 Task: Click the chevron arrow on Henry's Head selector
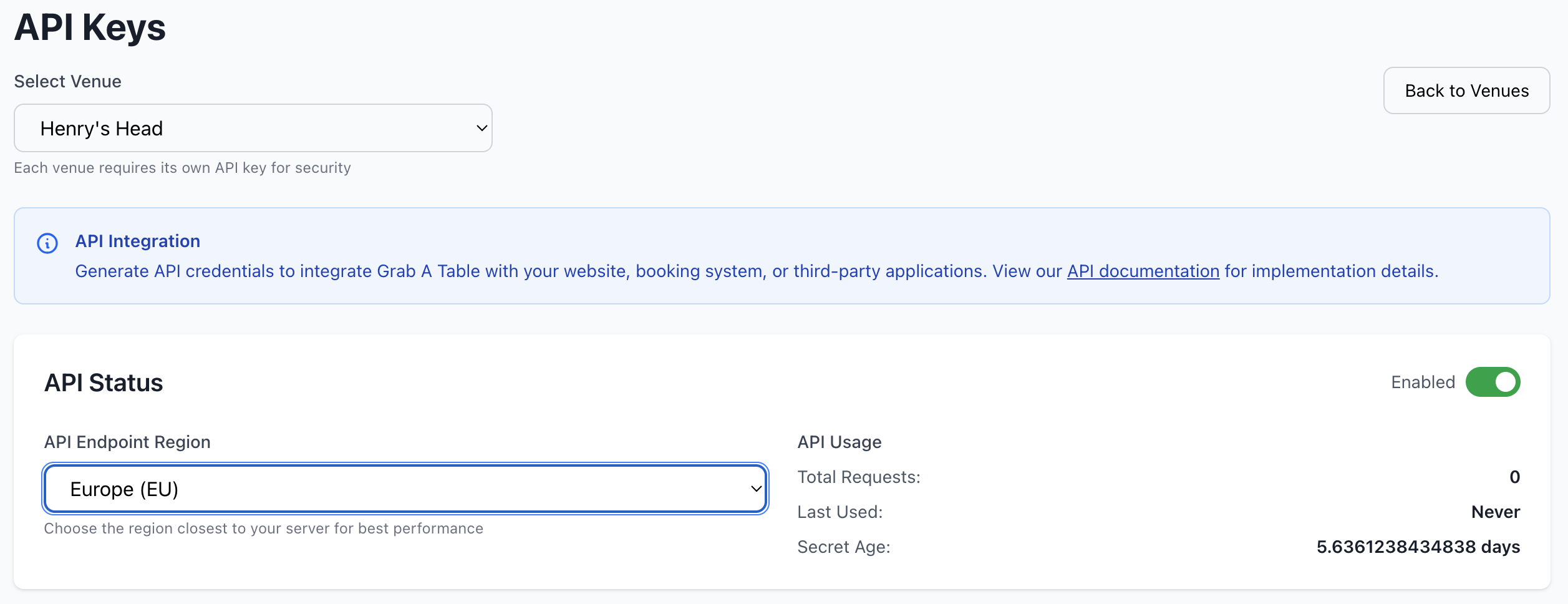tap(482, 129)
